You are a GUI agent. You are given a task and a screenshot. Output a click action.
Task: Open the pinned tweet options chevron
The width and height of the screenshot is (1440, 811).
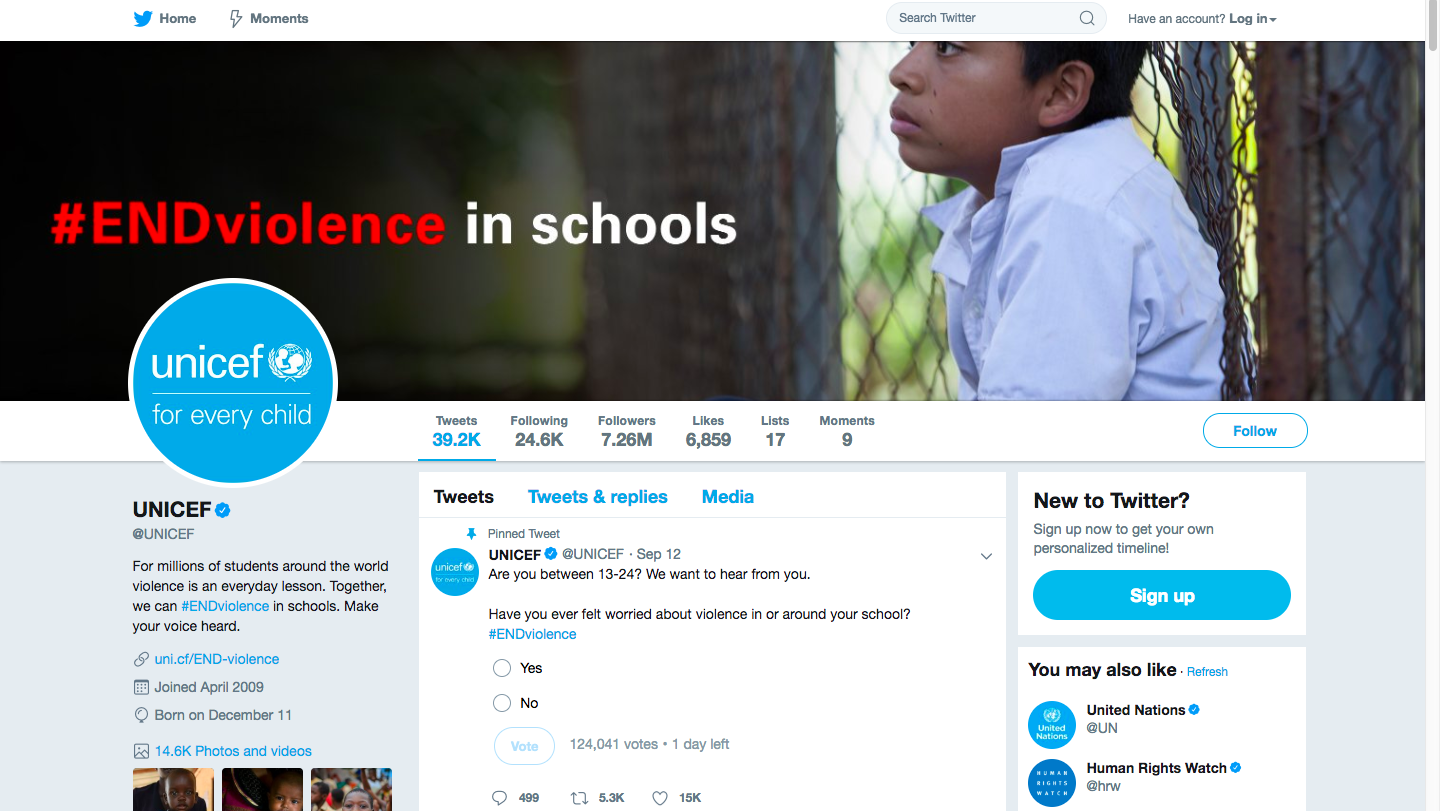coord(986,556)
